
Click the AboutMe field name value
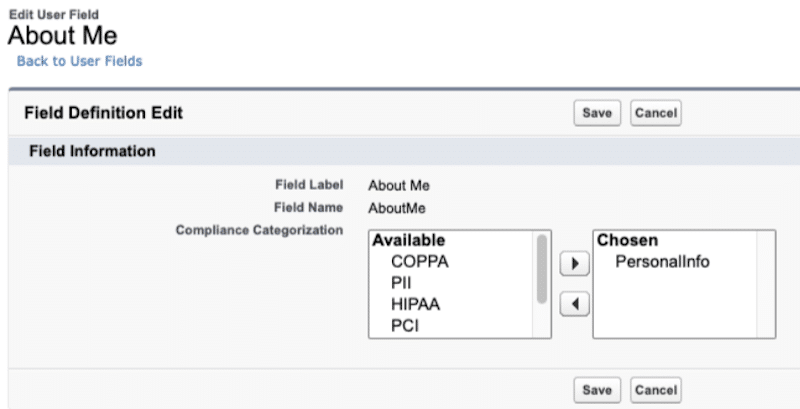[395, 207]
